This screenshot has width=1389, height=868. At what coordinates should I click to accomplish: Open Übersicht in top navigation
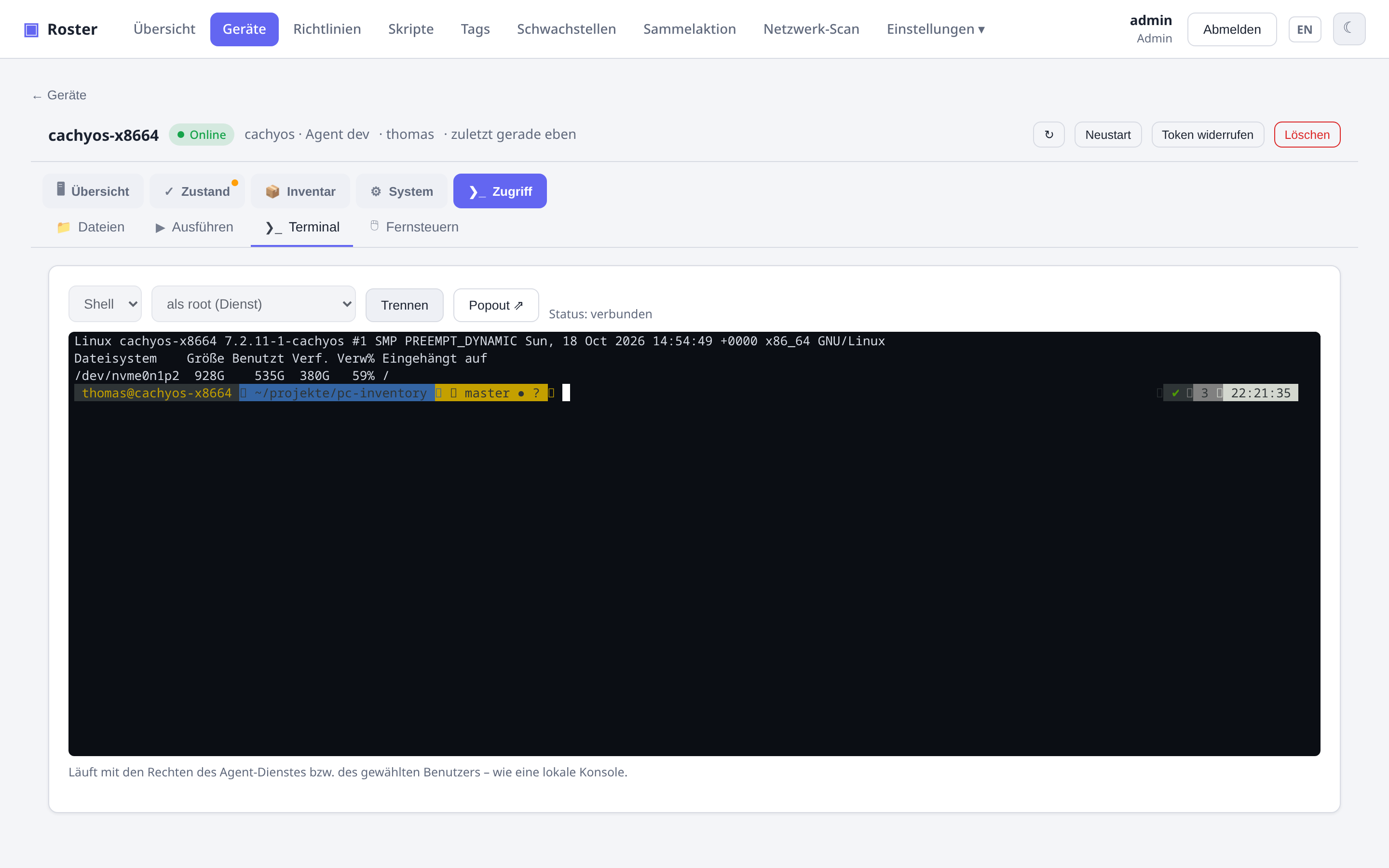click(x=164, y=29)
